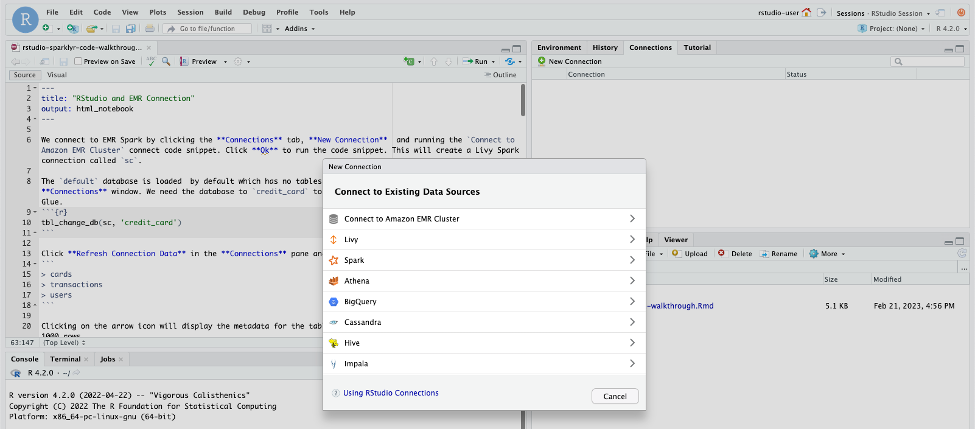Click the spell check ABC icon

click(151, 61)
